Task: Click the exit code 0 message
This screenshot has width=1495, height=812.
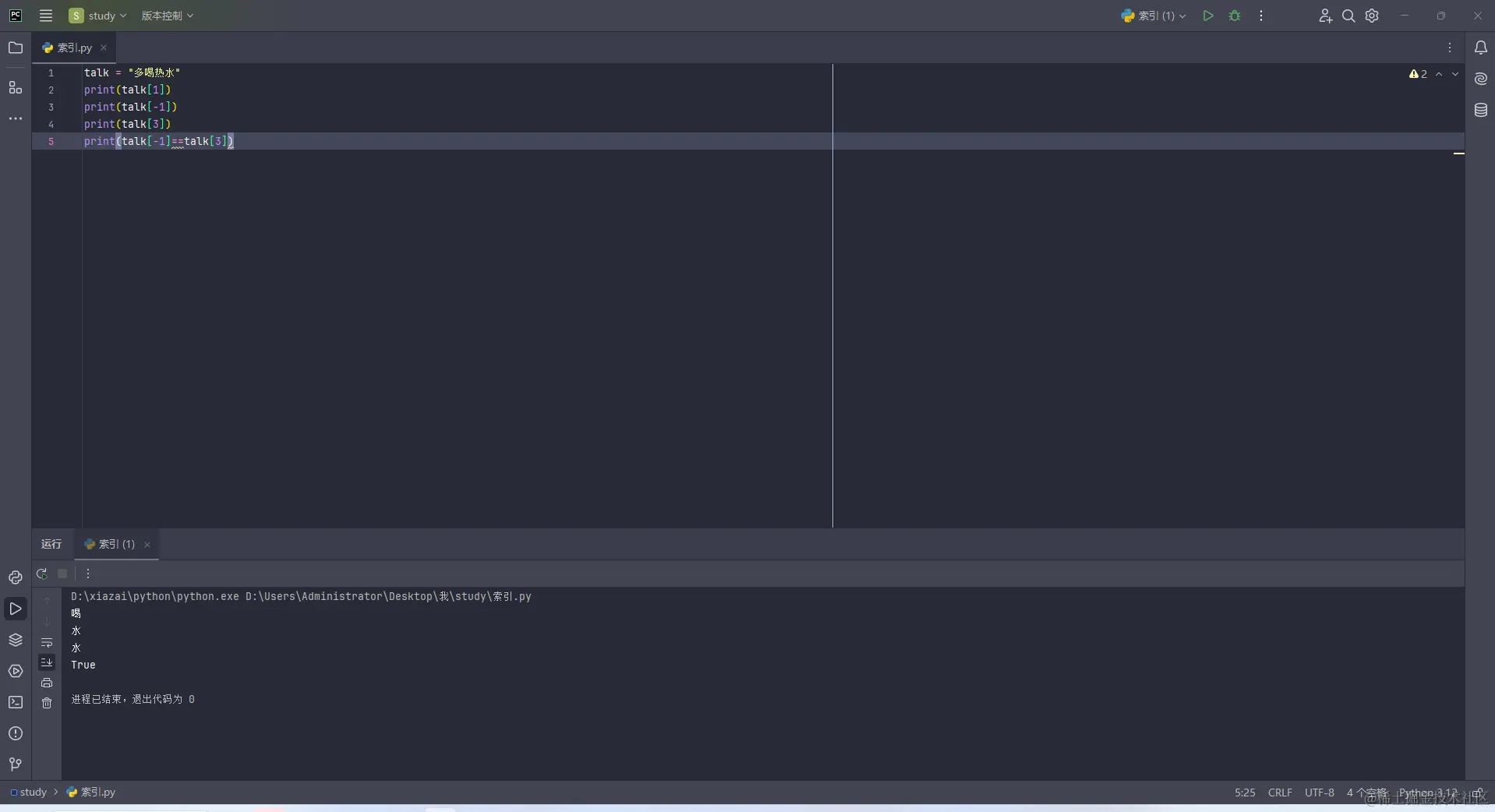Action: [x=133, y=699]
